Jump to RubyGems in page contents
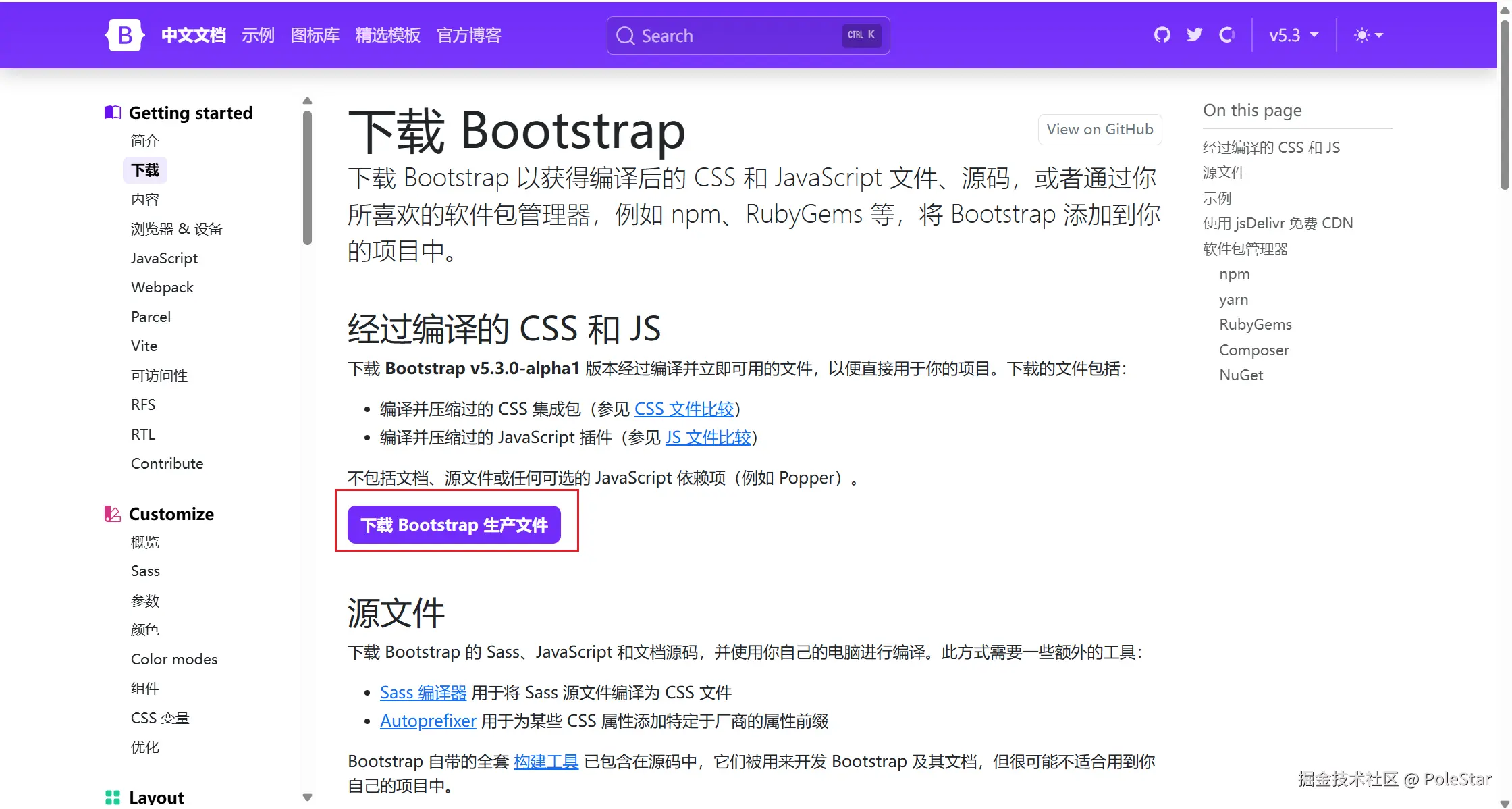The width and height of the screenshot is (1512, 809). [1255, 324]
